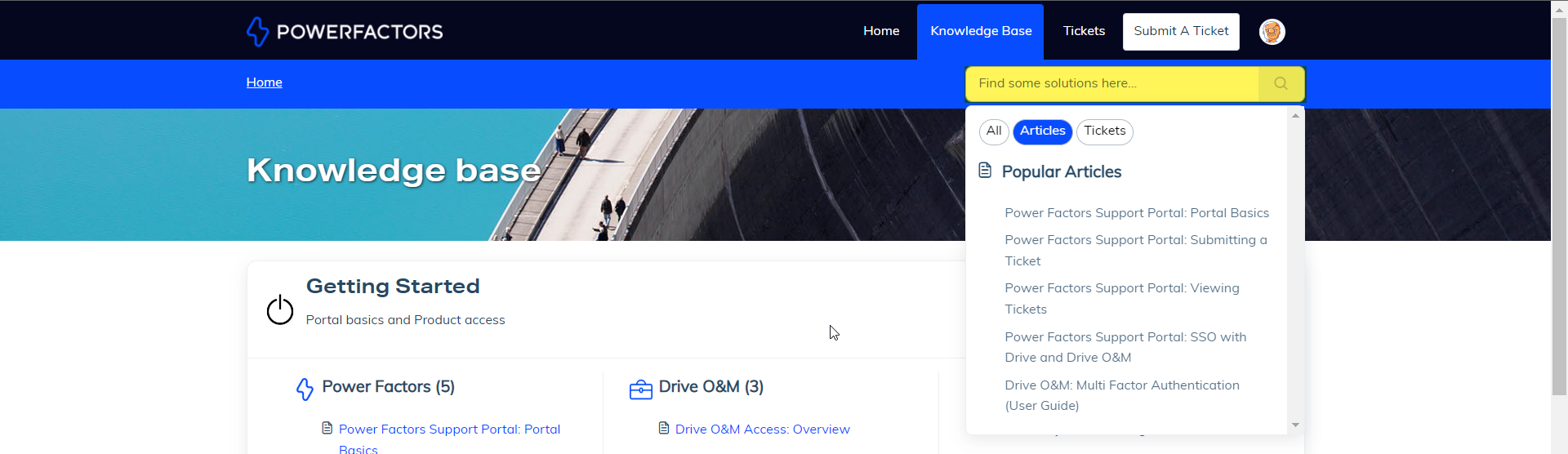The height and width of the screenshot is (454, 1568).
Task: Focus the Find some solutions search field
Action: [1111, 83]
